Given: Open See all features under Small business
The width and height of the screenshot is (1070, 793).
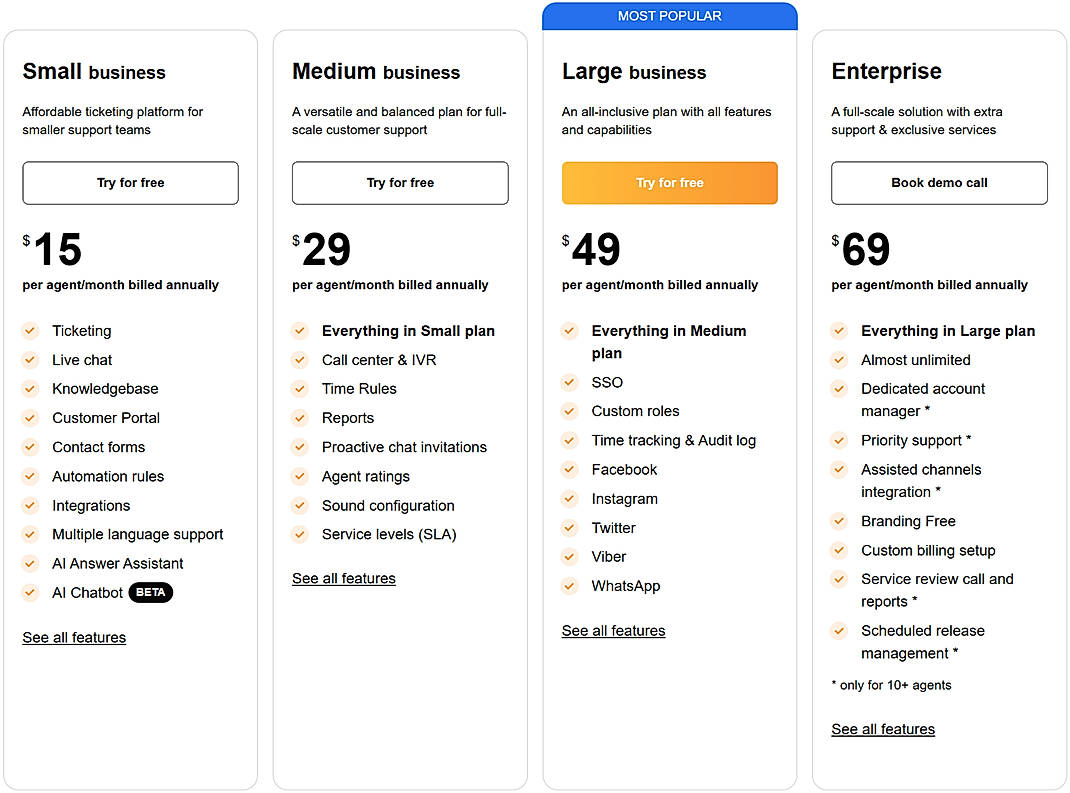Looking at the screenshot, I should pyautogui.click(x=74, y=638).
